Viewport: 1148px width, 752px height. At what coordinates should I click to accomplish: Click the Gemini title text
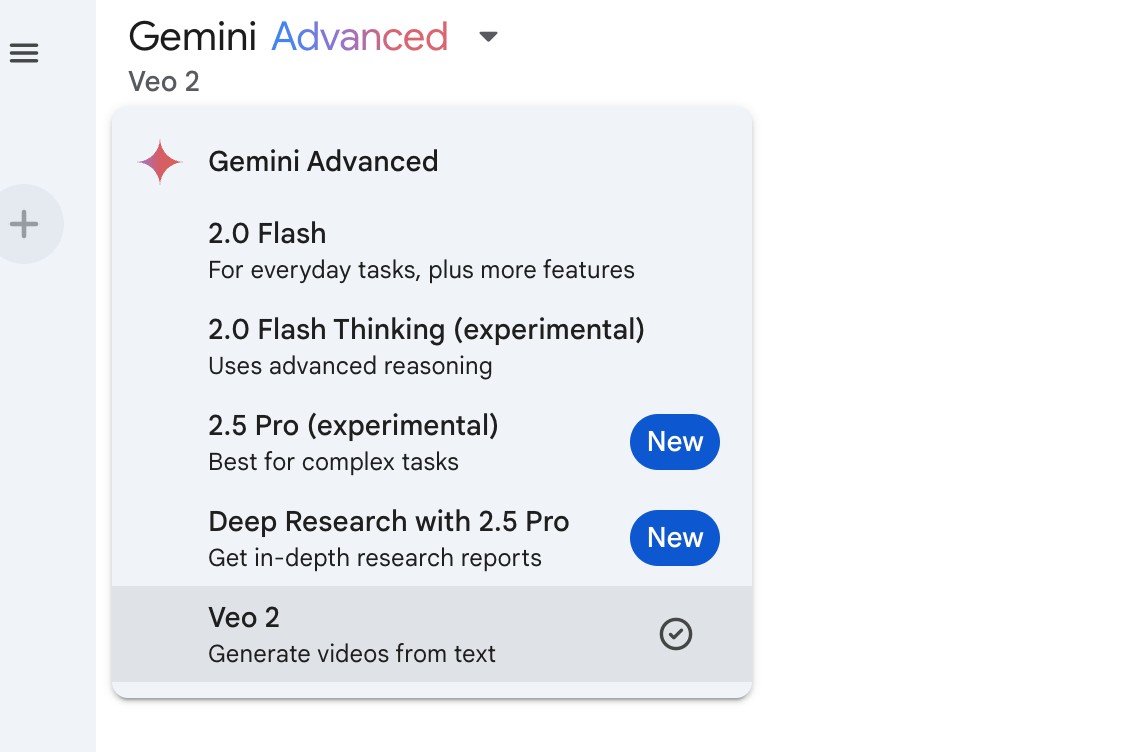click(193, 37)
